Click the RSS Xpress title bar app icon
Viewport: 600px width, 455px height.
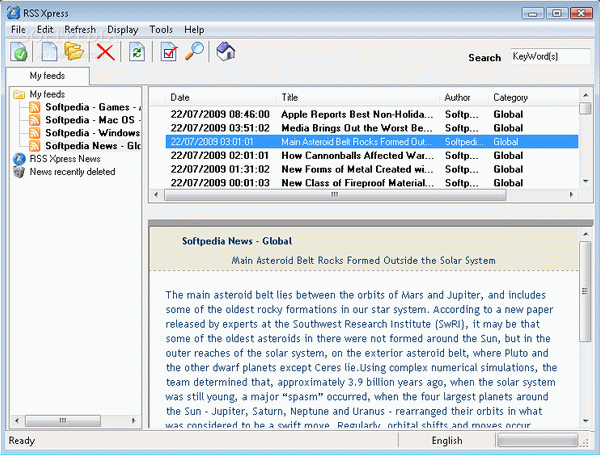[13, 13]
